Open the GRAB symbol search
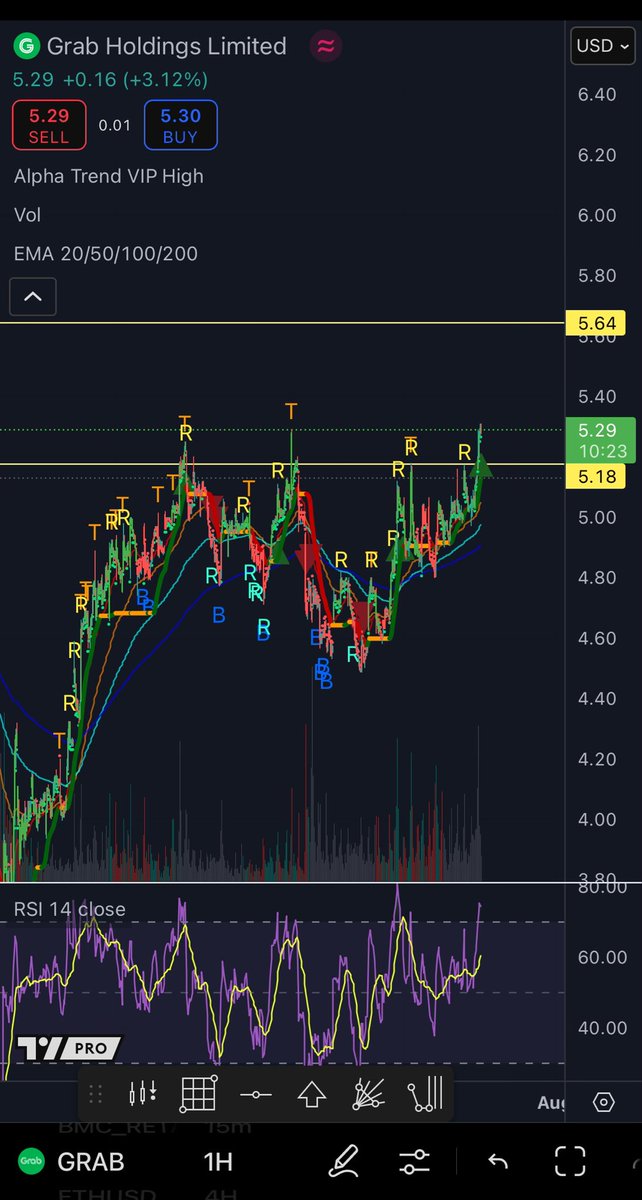This screenshot has width=642, height=1200. [x=91, y=1162]
